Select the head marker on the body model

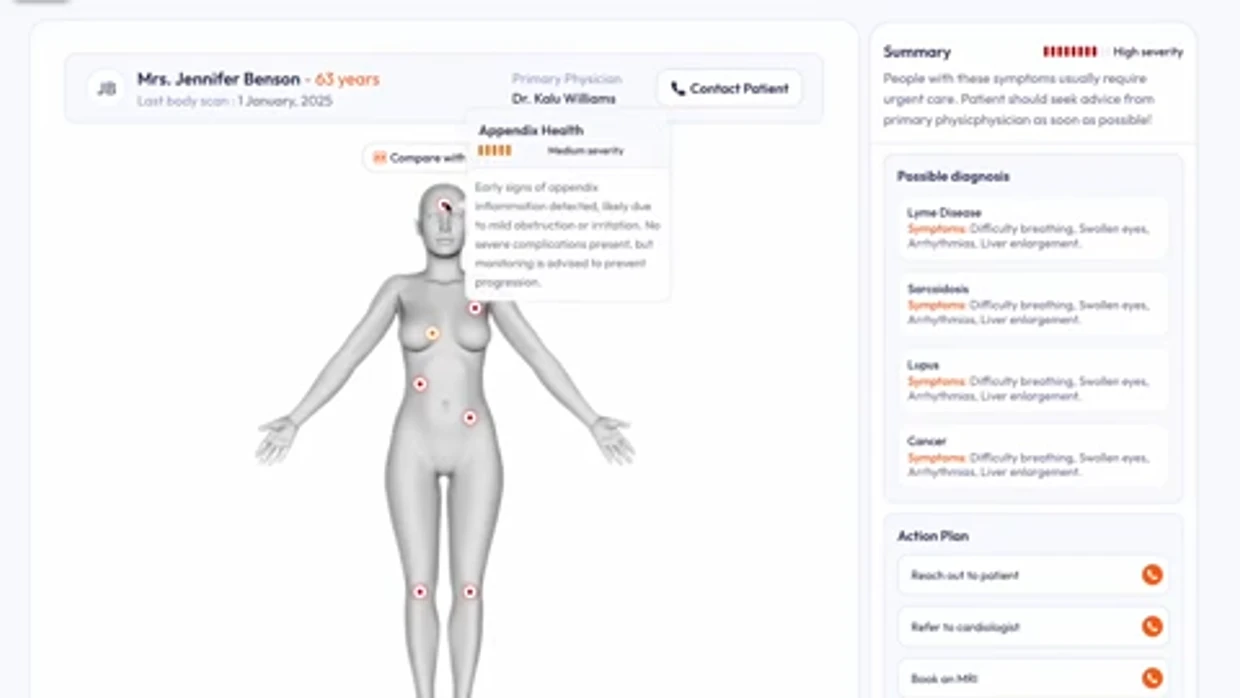[x=445, y=206]
